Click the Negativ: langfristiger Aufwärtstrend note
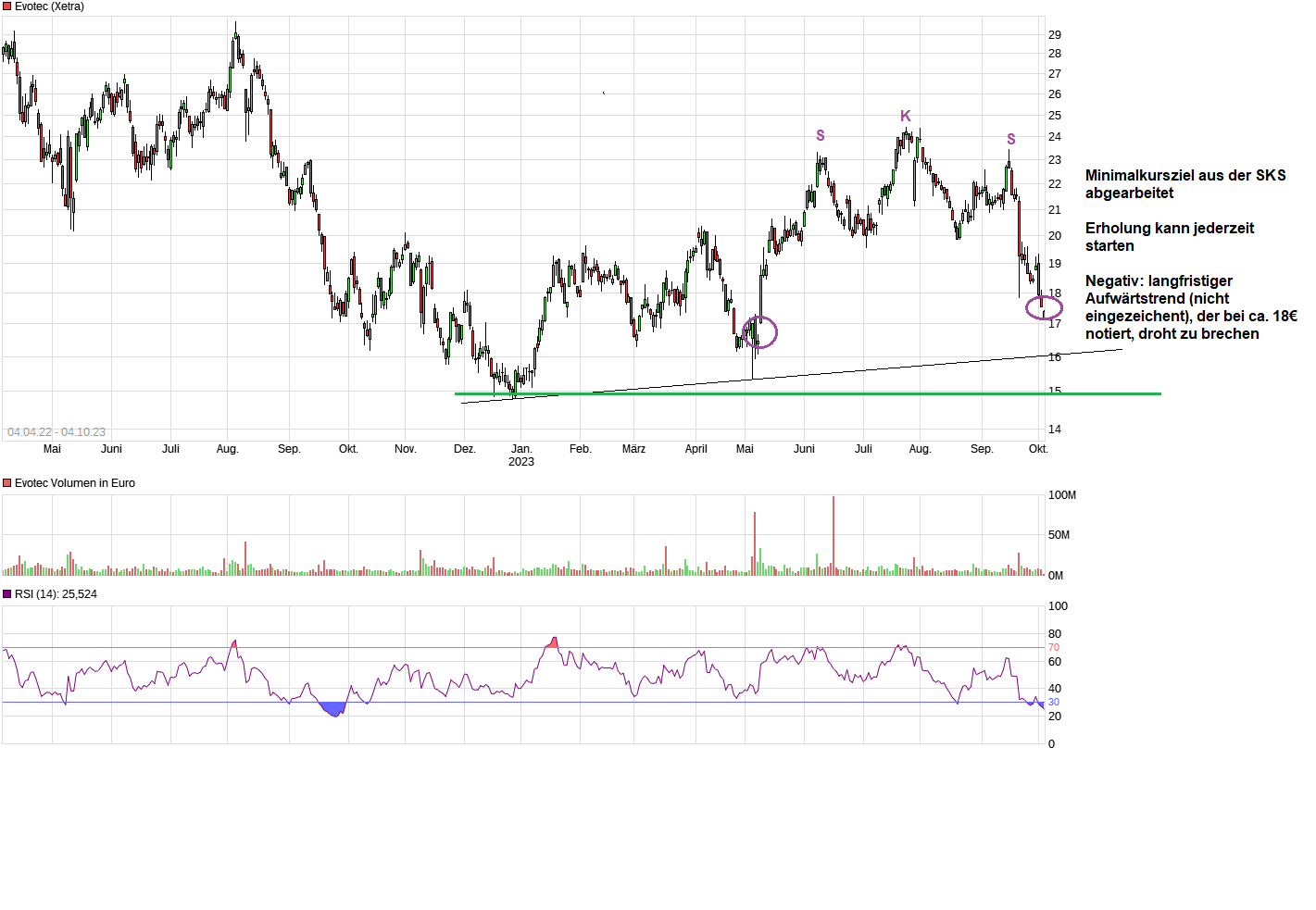 click(x=1191, y=307)
